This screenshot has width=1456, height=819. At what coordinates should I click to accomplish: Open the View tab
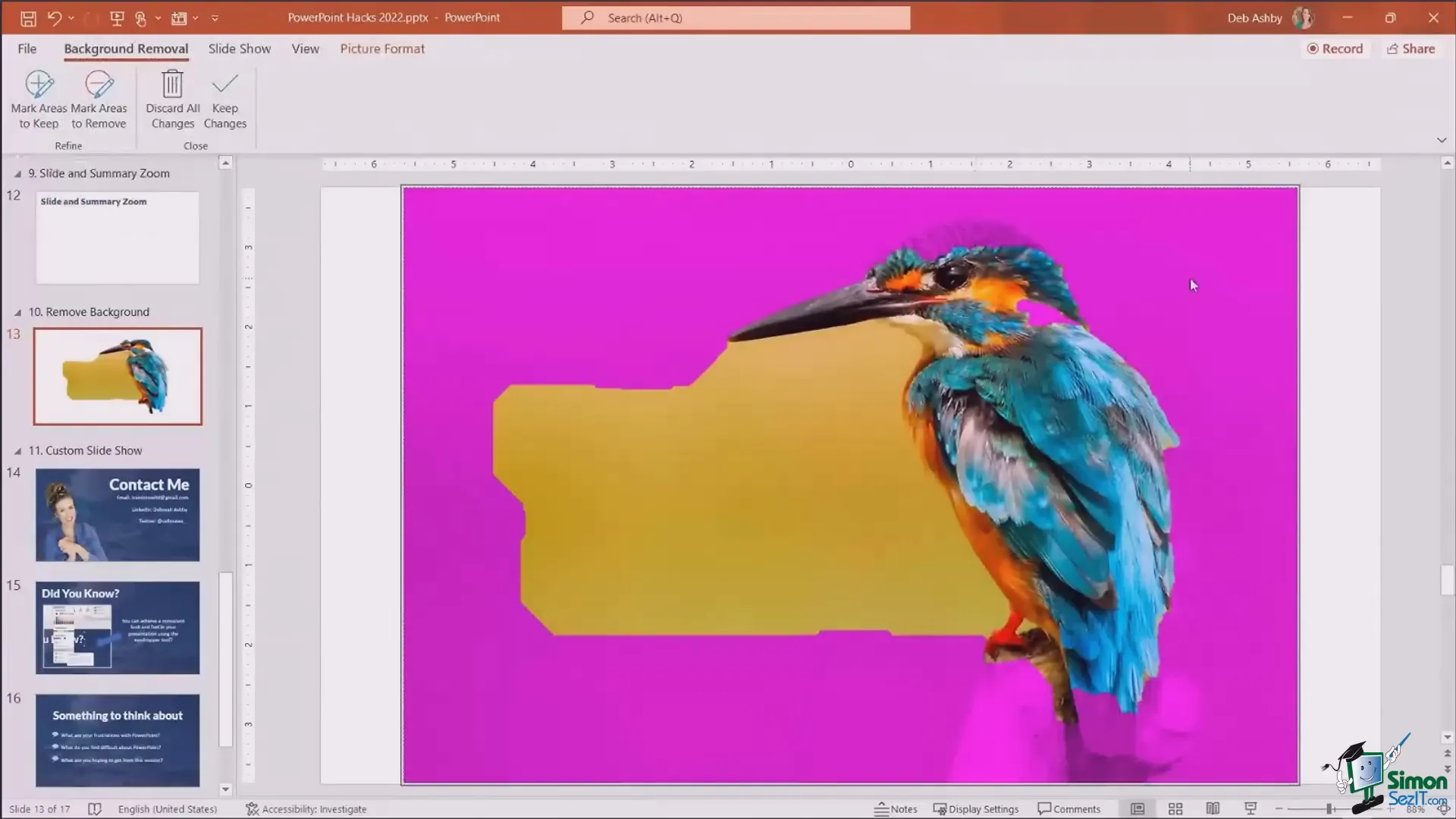point(306,49)
